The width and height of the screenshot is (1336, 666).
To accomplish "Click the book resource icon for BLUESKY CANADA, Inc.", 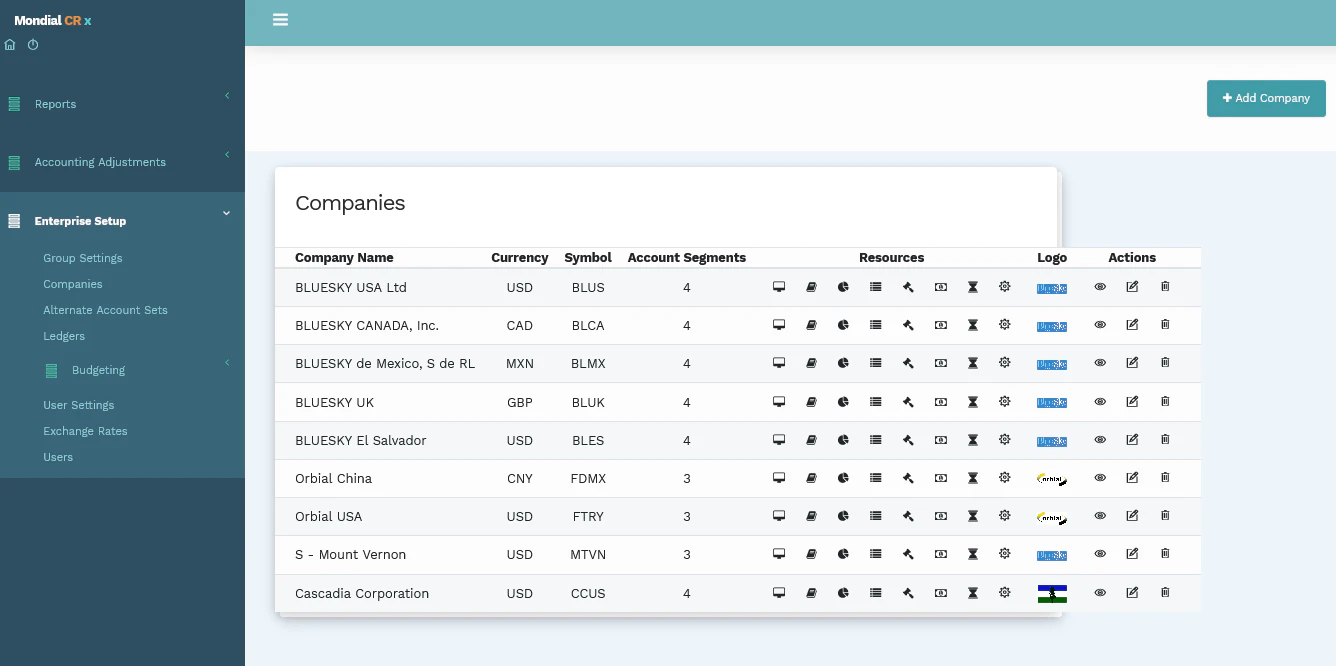I will [811, 325].
